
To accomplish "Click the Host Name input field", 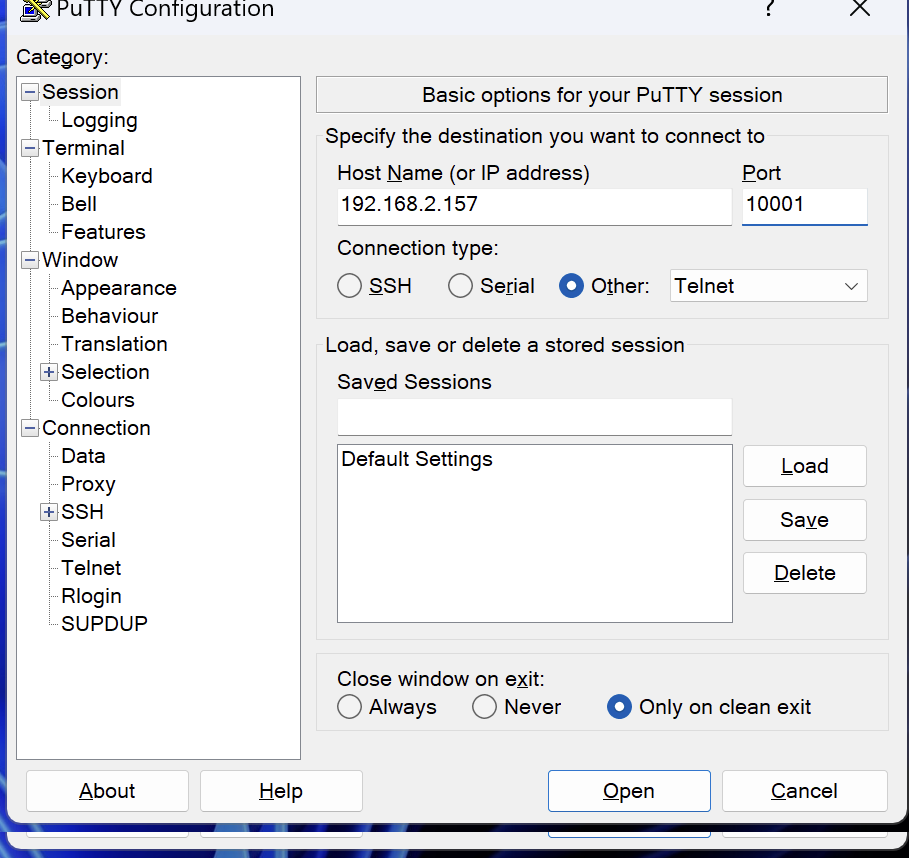I will 534,205.
